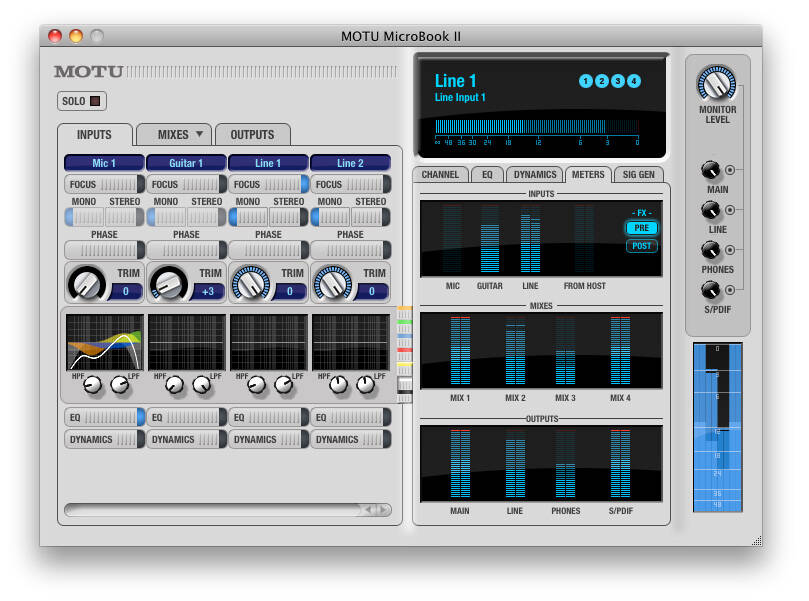Click the Mic 1 LPF knob
The height and width of the screenshot is (601, 809).
(120, 384)
